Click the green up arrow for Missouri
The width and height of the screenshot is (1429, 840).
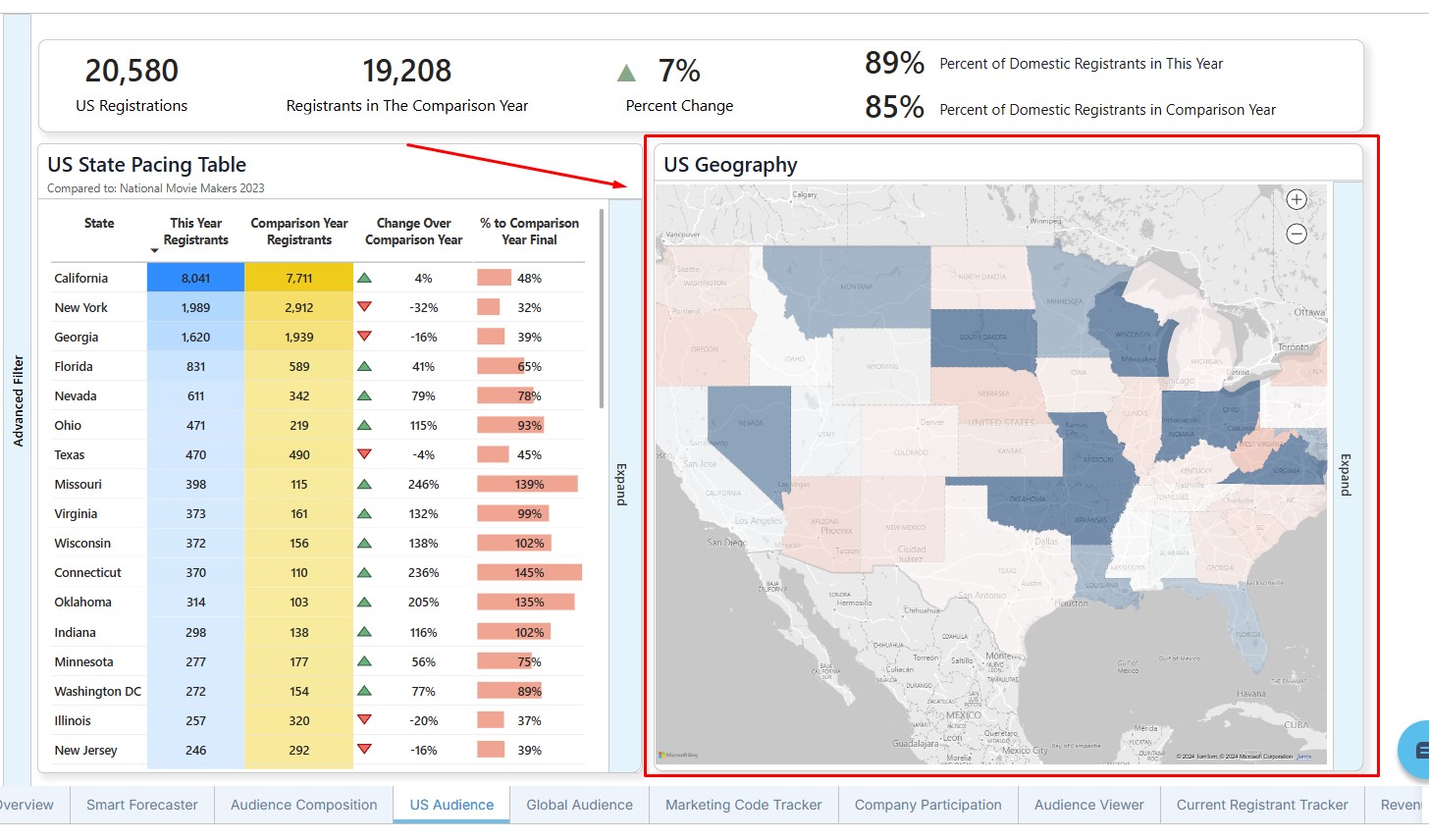364,484
